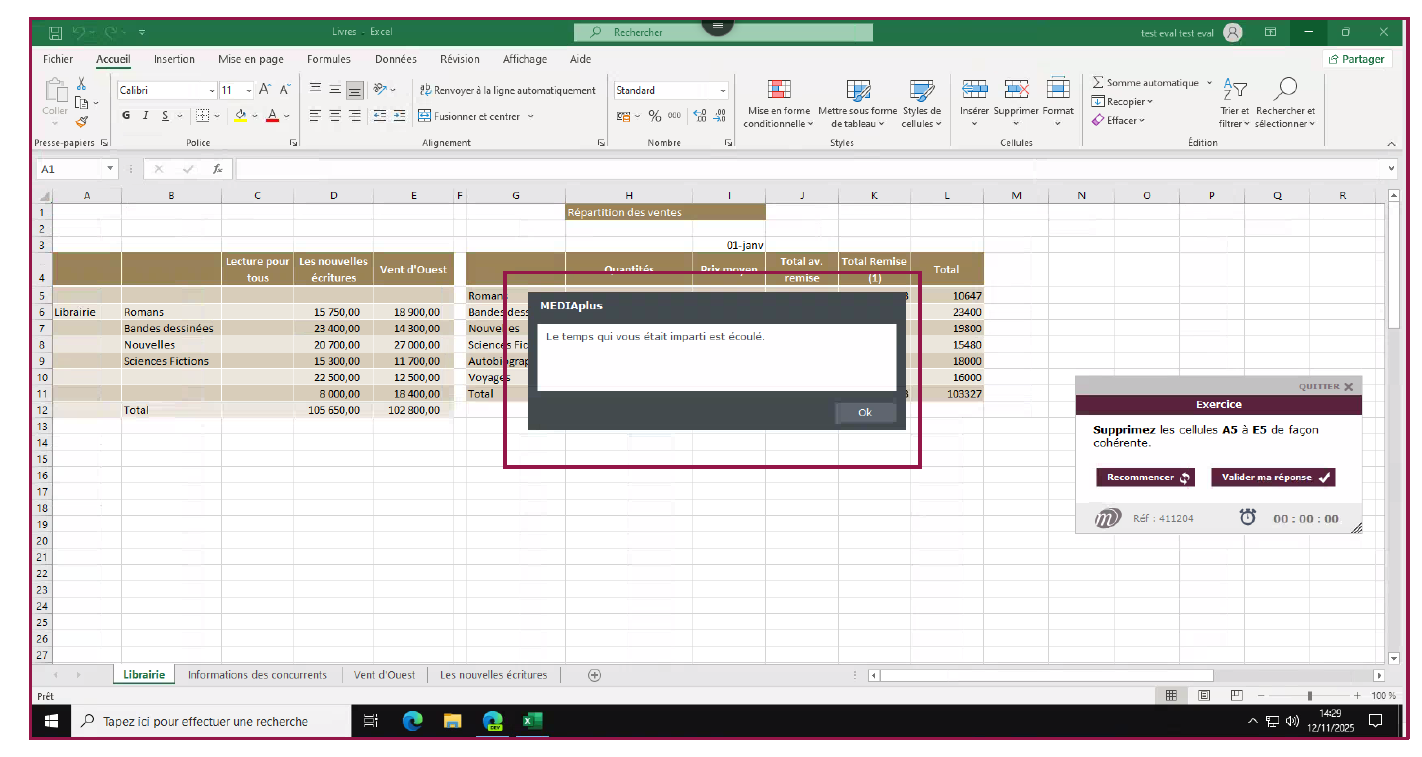Apply thousands separator (000) format
1422x757 pixels.
tap(675, 116)
